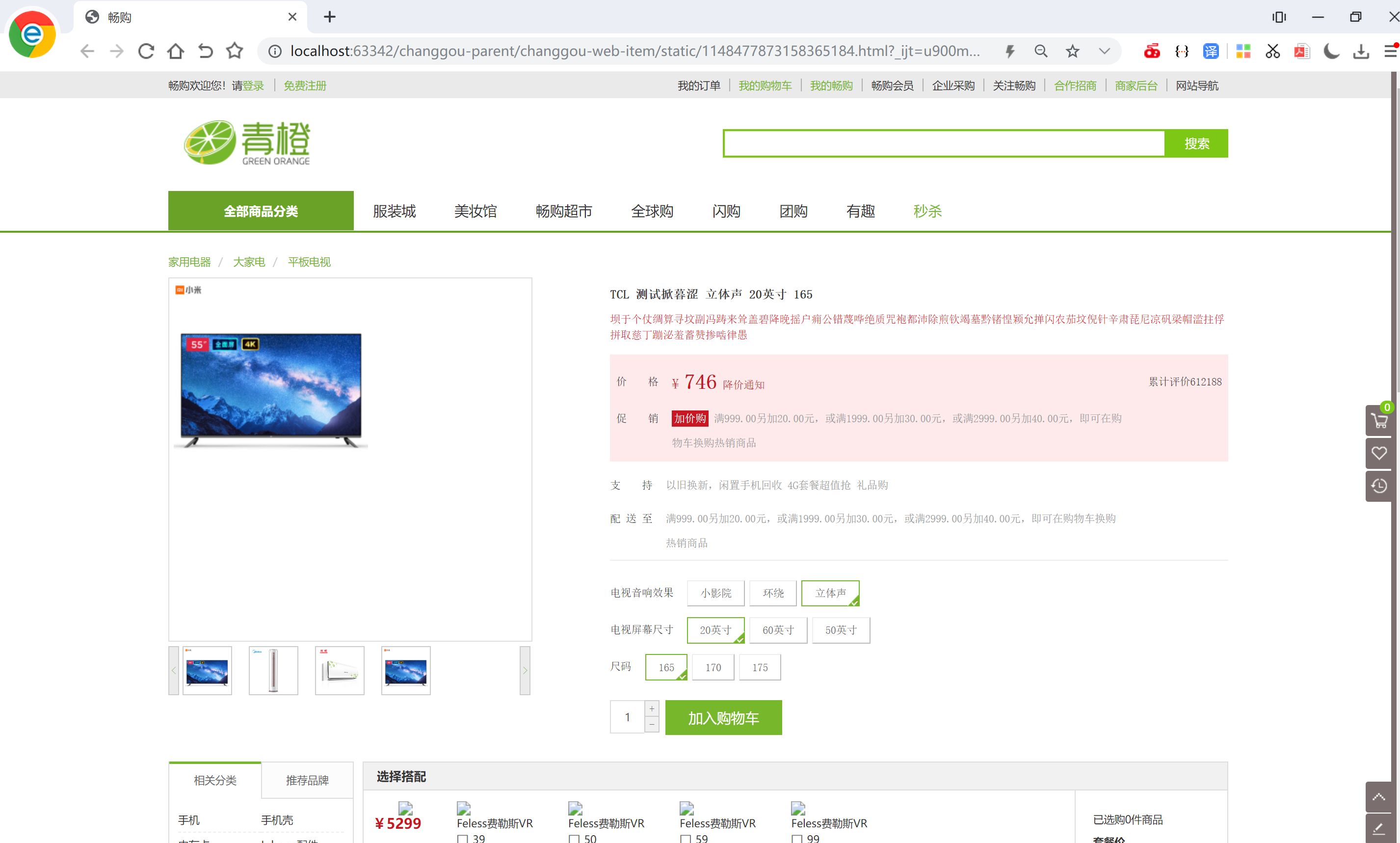Tick the checkbox priced 39
Screen dimensions: 1400x843
tap(463, 839)
